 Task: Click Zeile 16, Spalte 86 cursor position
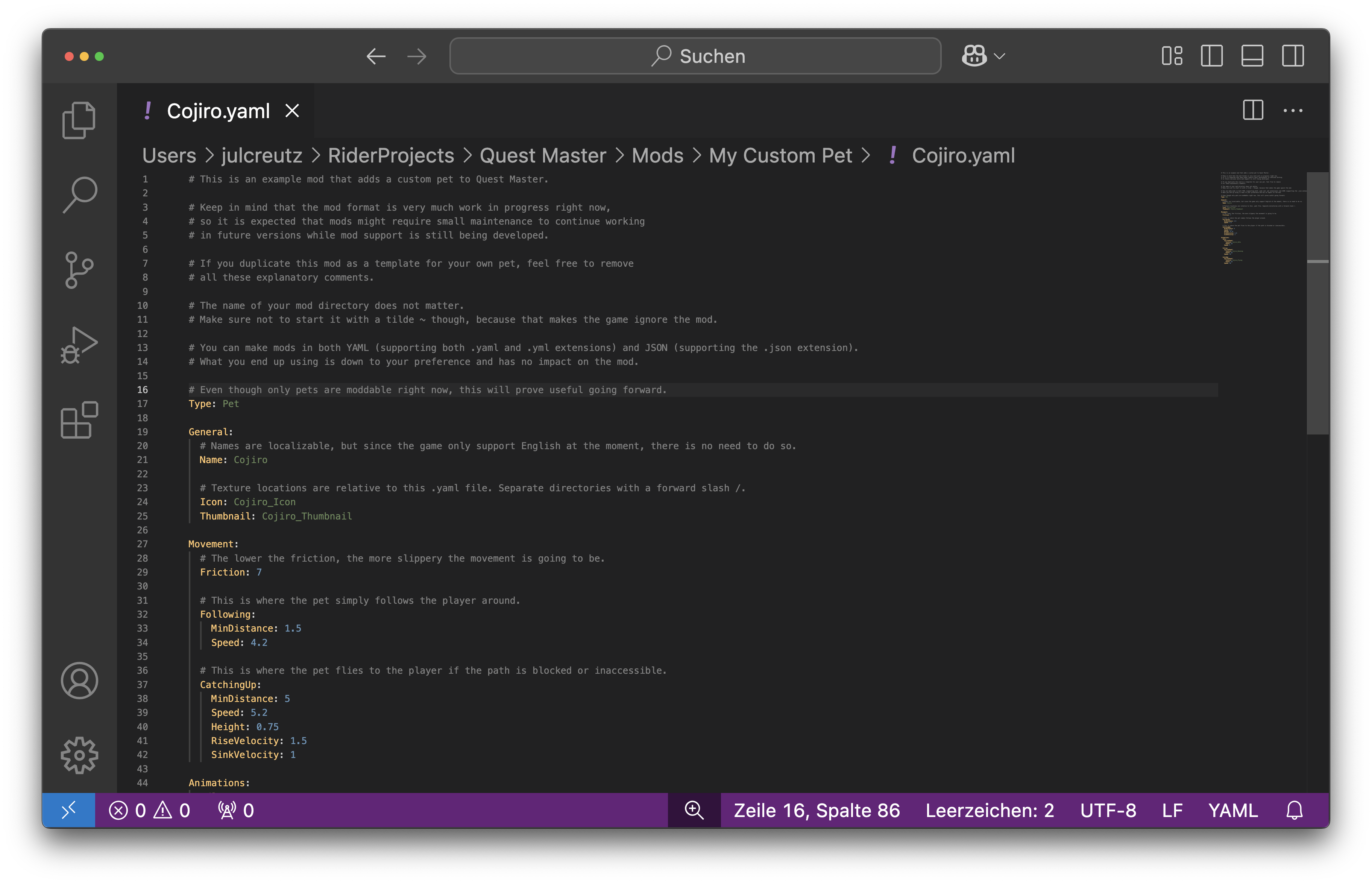(x=817, y=811)
